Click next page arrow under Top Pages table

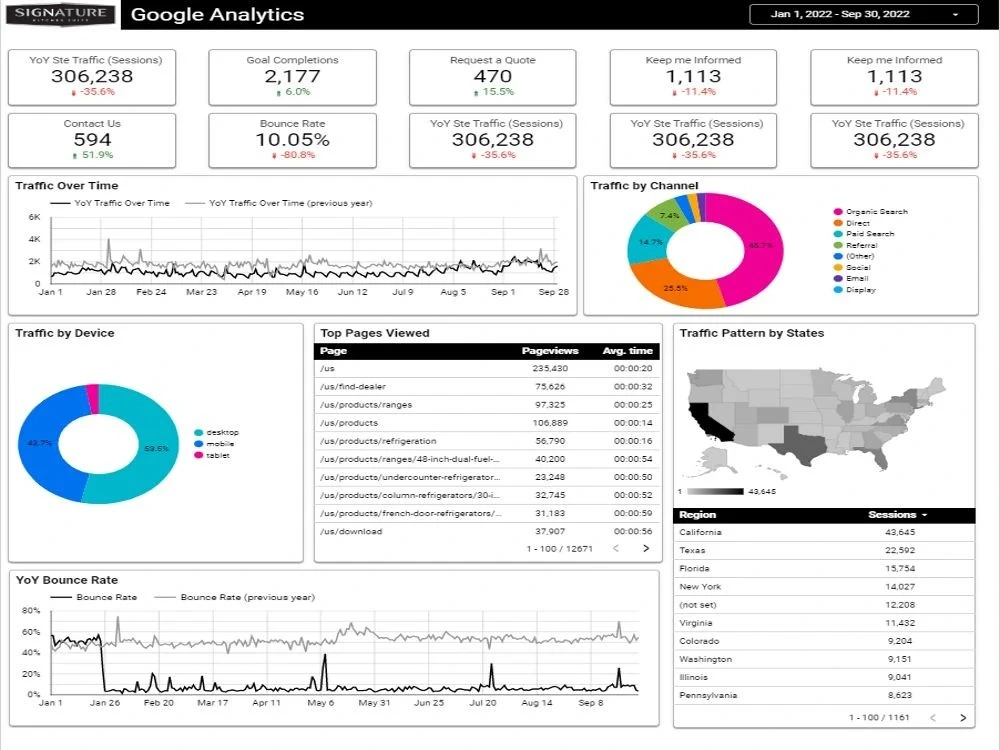coord(648,548)
